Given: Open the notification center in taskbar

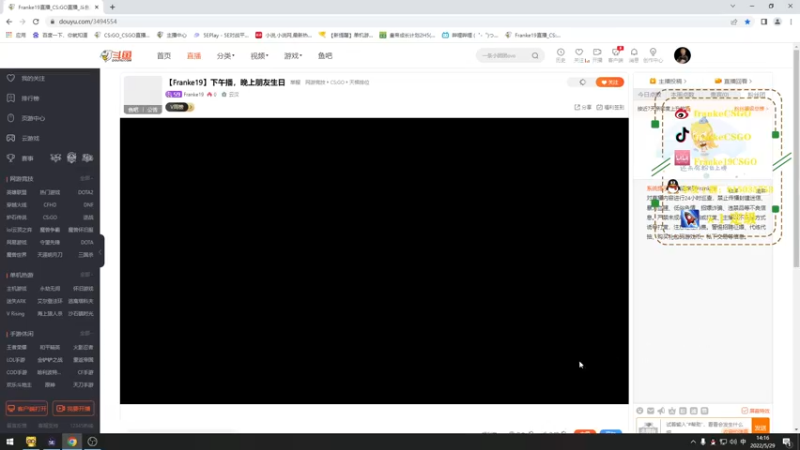Looking at the screenshot, I should point(787,442).
